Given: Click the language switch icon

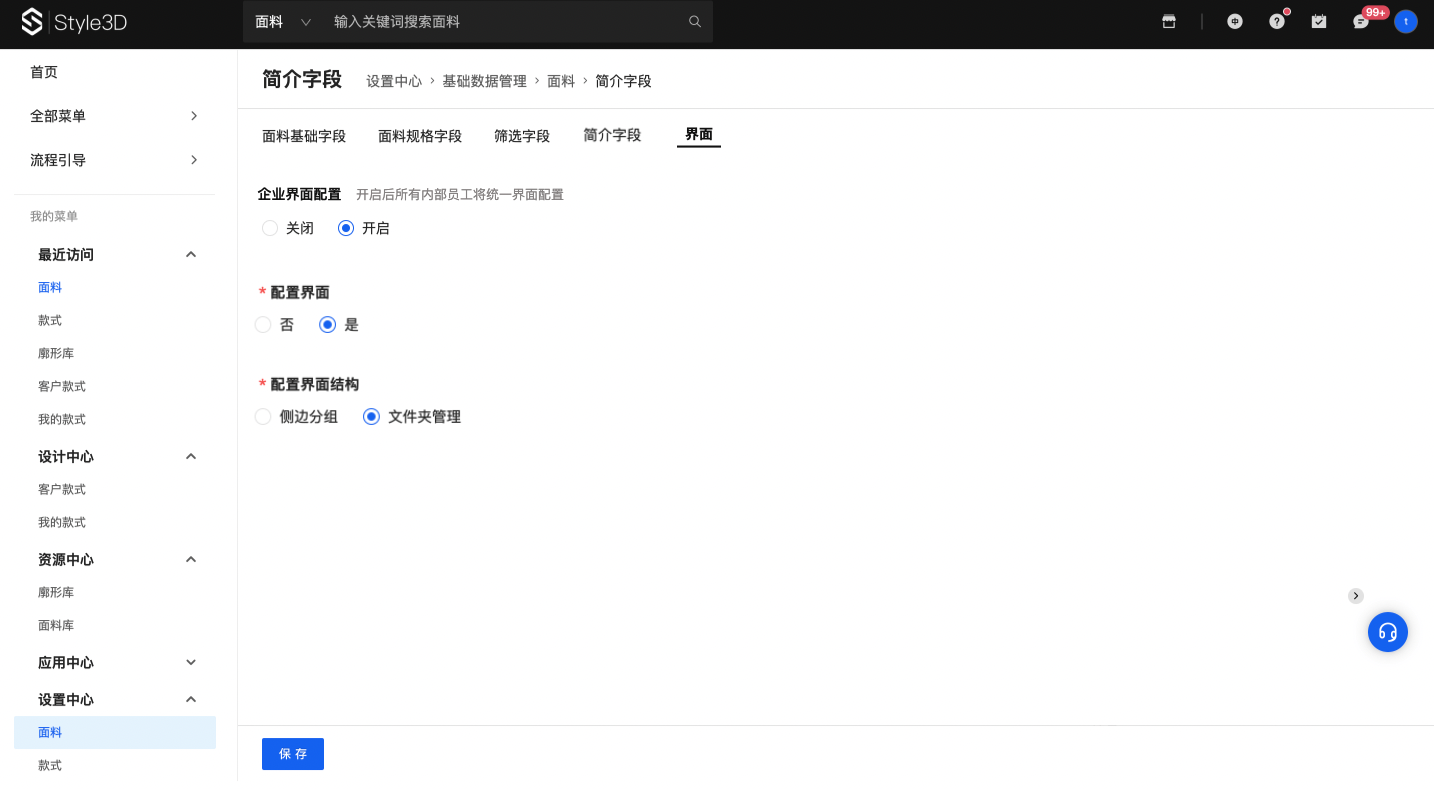Looking at the screenshot, I should 1235,21.
